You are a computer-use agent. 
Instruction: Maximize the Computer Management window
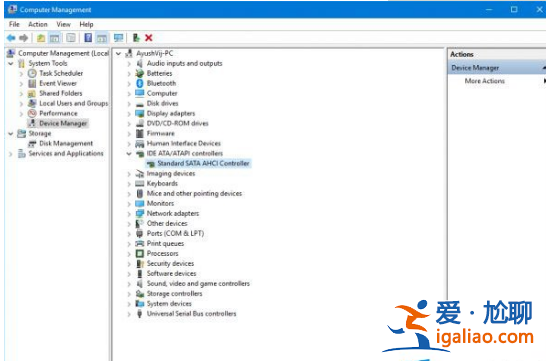click(x=514, y=9)
